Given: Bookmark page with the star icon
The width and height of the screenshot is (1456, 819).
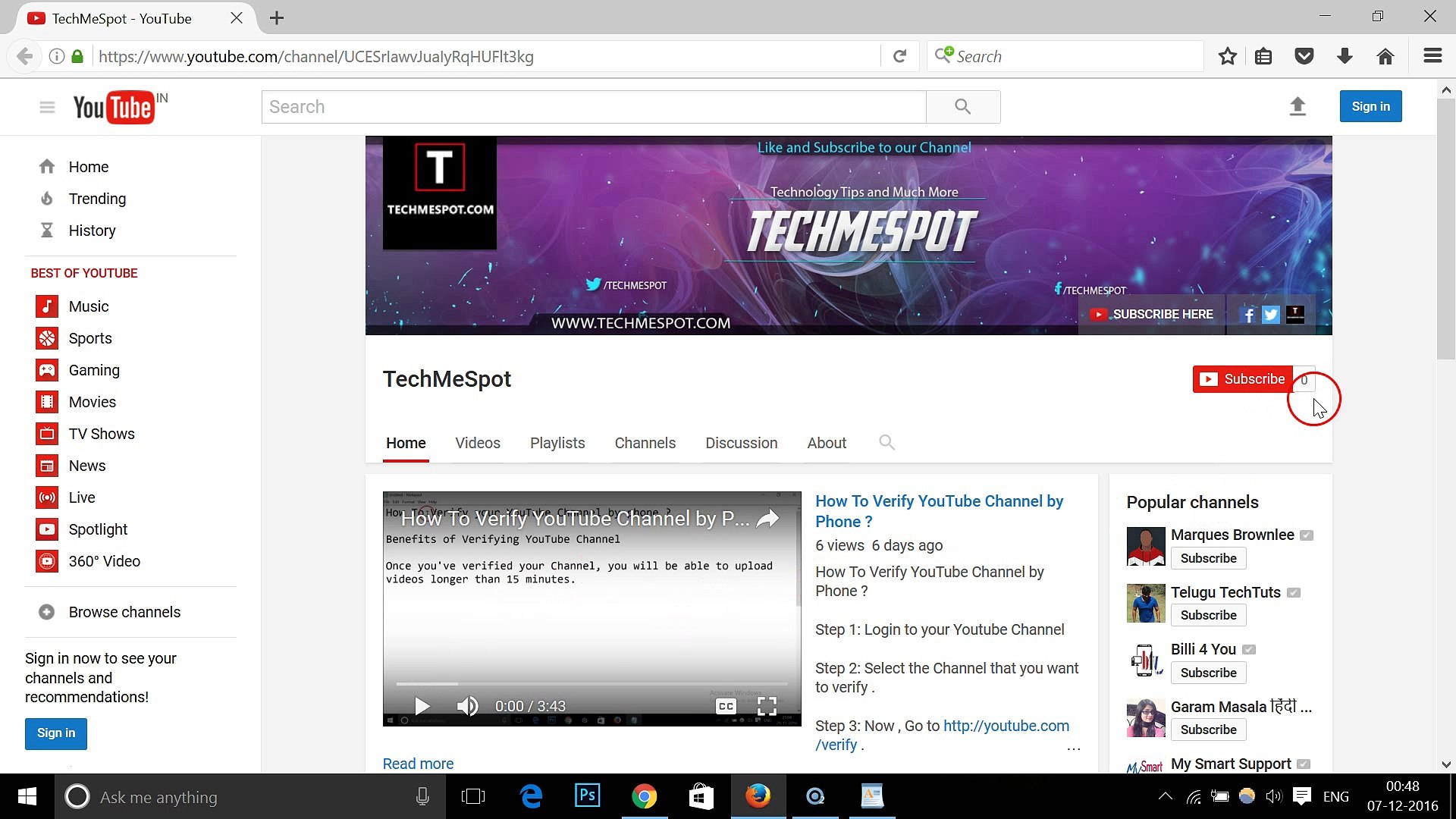Looking at the screenshot, I should (x=1227, y=56).
